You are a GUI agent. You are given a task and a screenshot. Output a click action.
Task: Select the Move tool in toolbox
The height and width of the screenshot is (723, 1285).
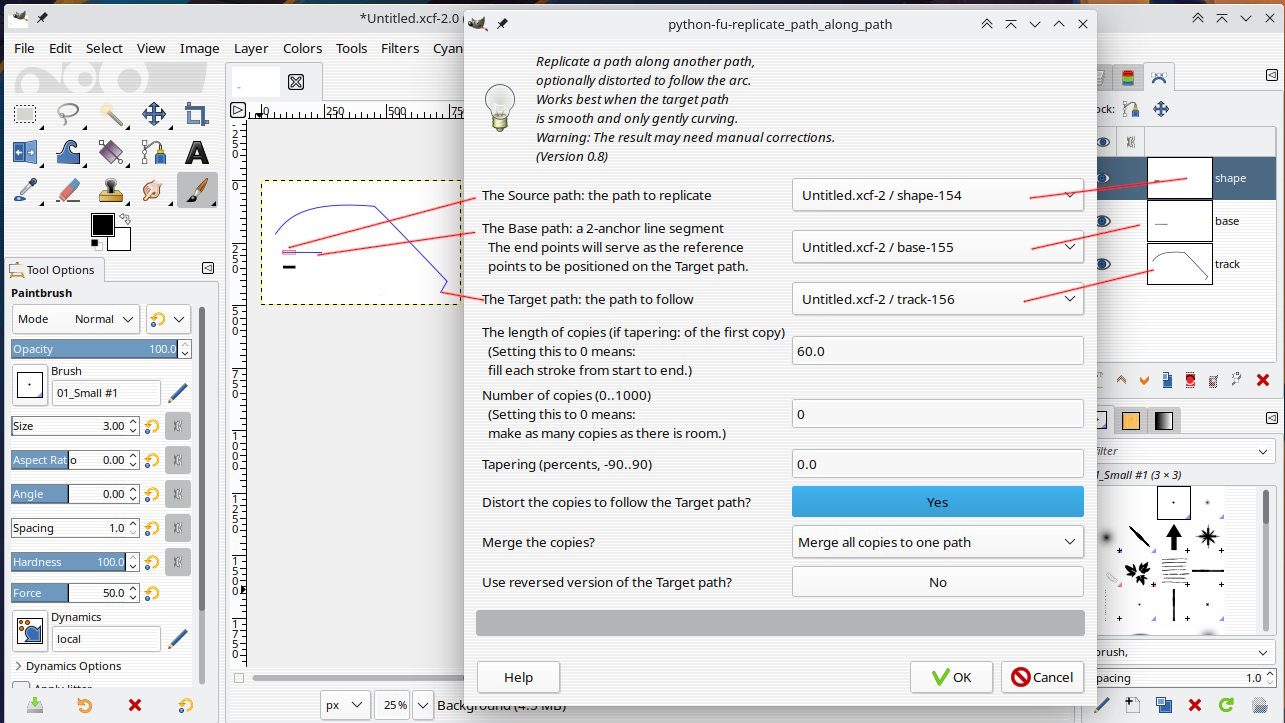tap(154, 114)
